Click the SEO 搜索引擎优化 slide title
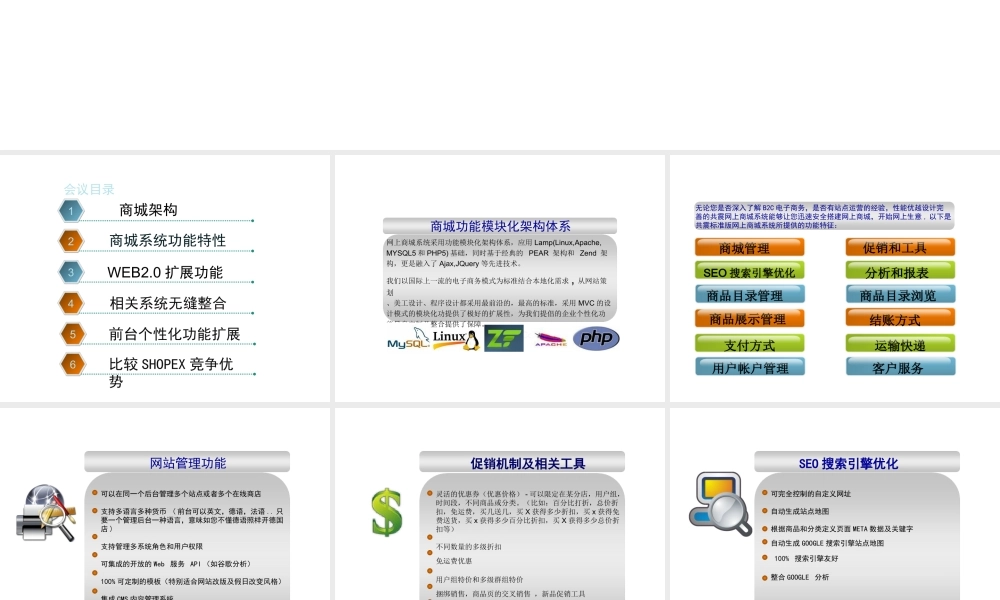 (x=848, y=464)
